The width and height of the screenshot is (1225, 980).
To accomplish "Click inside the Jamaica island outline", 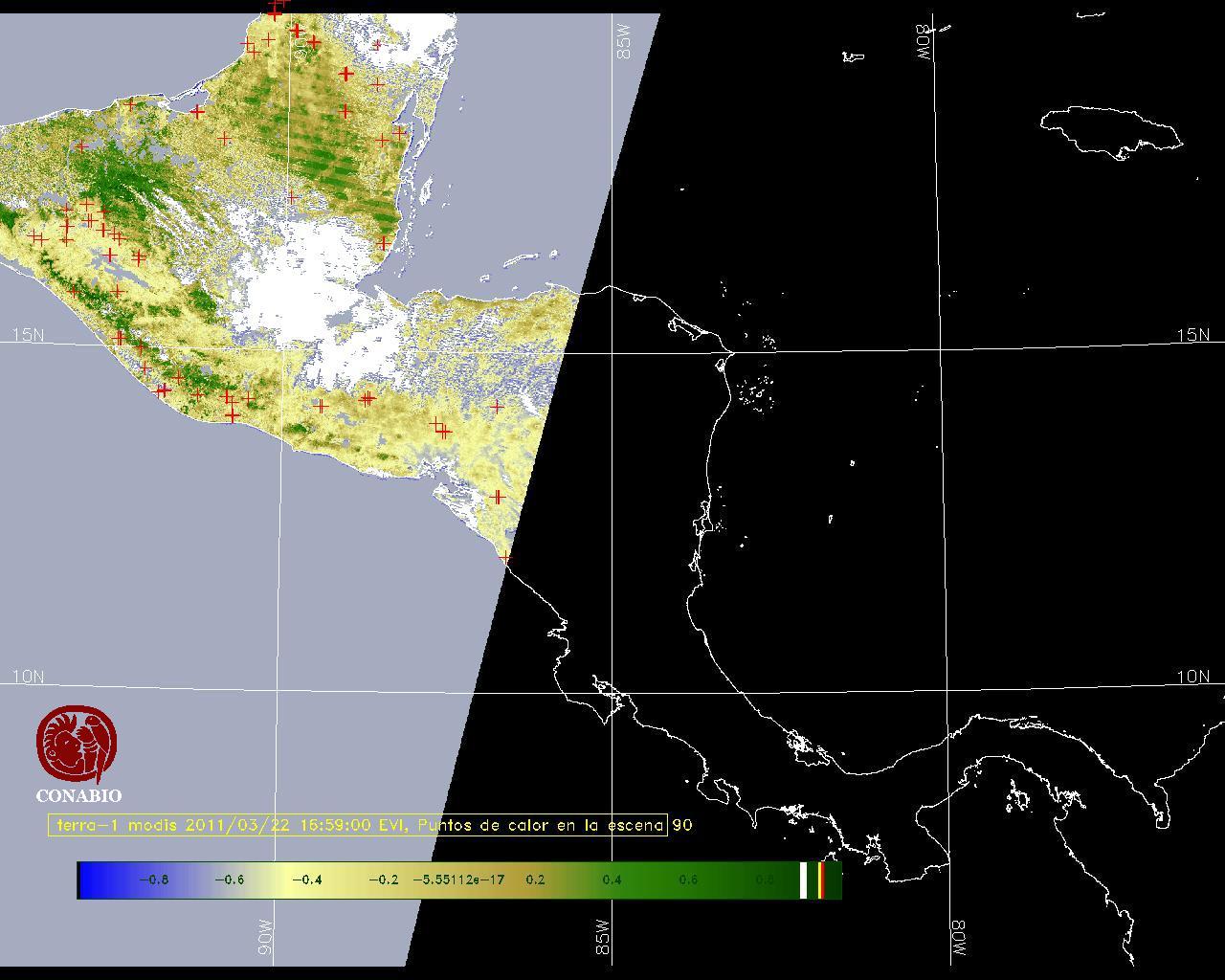I will click(1110, 131).
